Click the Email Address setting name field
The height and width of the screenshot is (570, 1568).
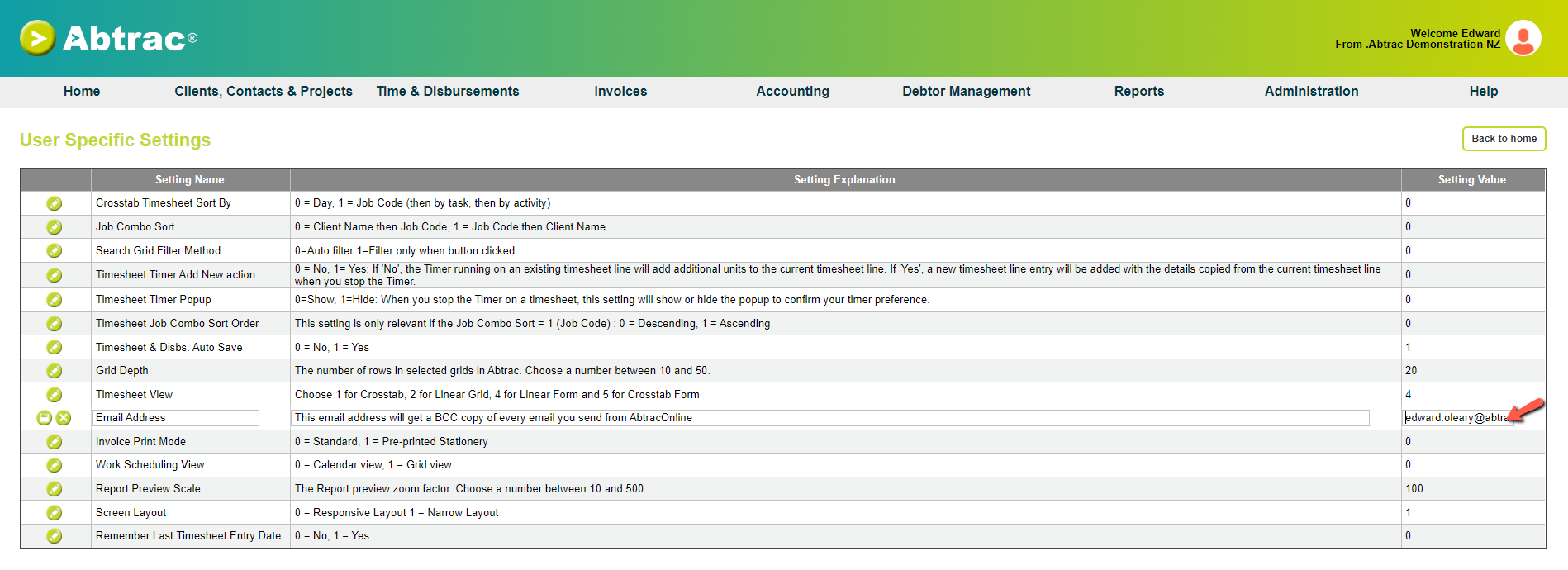(x=175, y=418)
